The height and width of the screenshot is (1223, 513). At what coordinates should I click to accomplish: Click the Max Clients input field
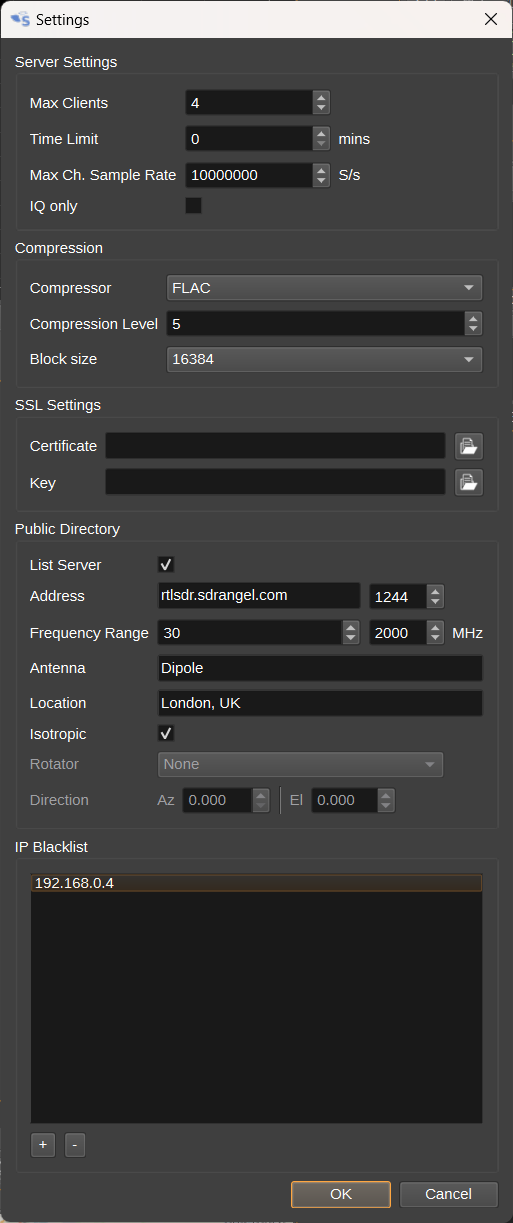tap(249, 103)
